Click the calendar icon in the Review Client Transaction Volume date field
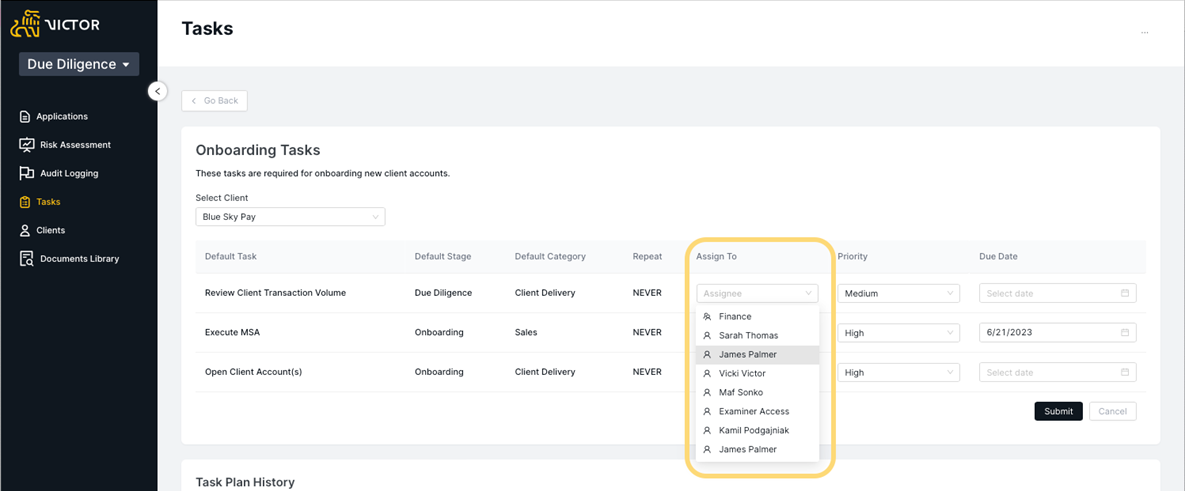 [x=1125, y=293]
